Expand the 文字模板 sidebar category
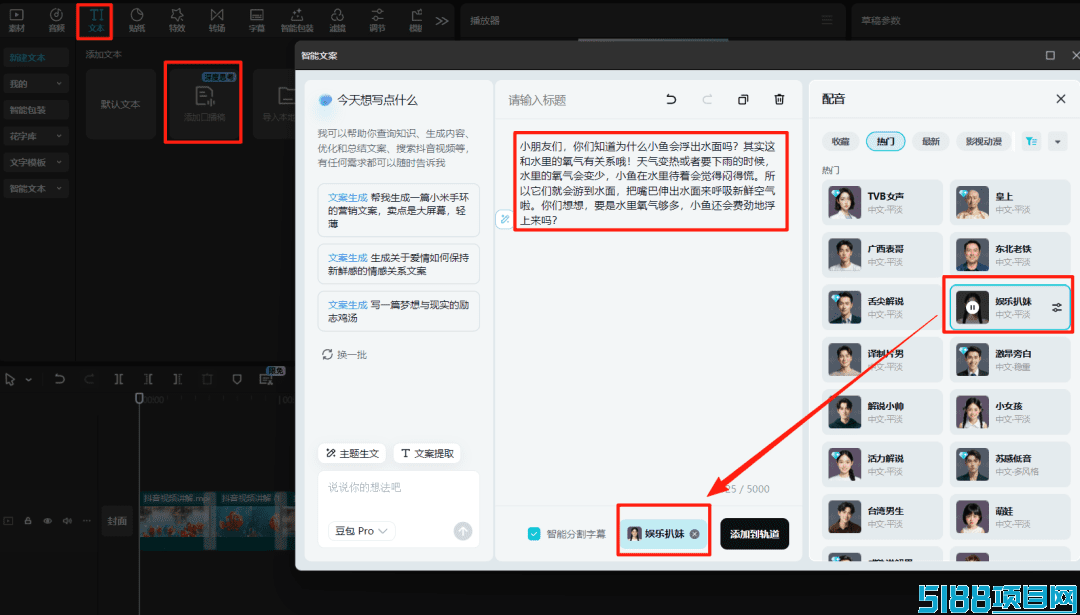Screen dimensions: 1080x615 pyautogui.click(x=36, y=163)
